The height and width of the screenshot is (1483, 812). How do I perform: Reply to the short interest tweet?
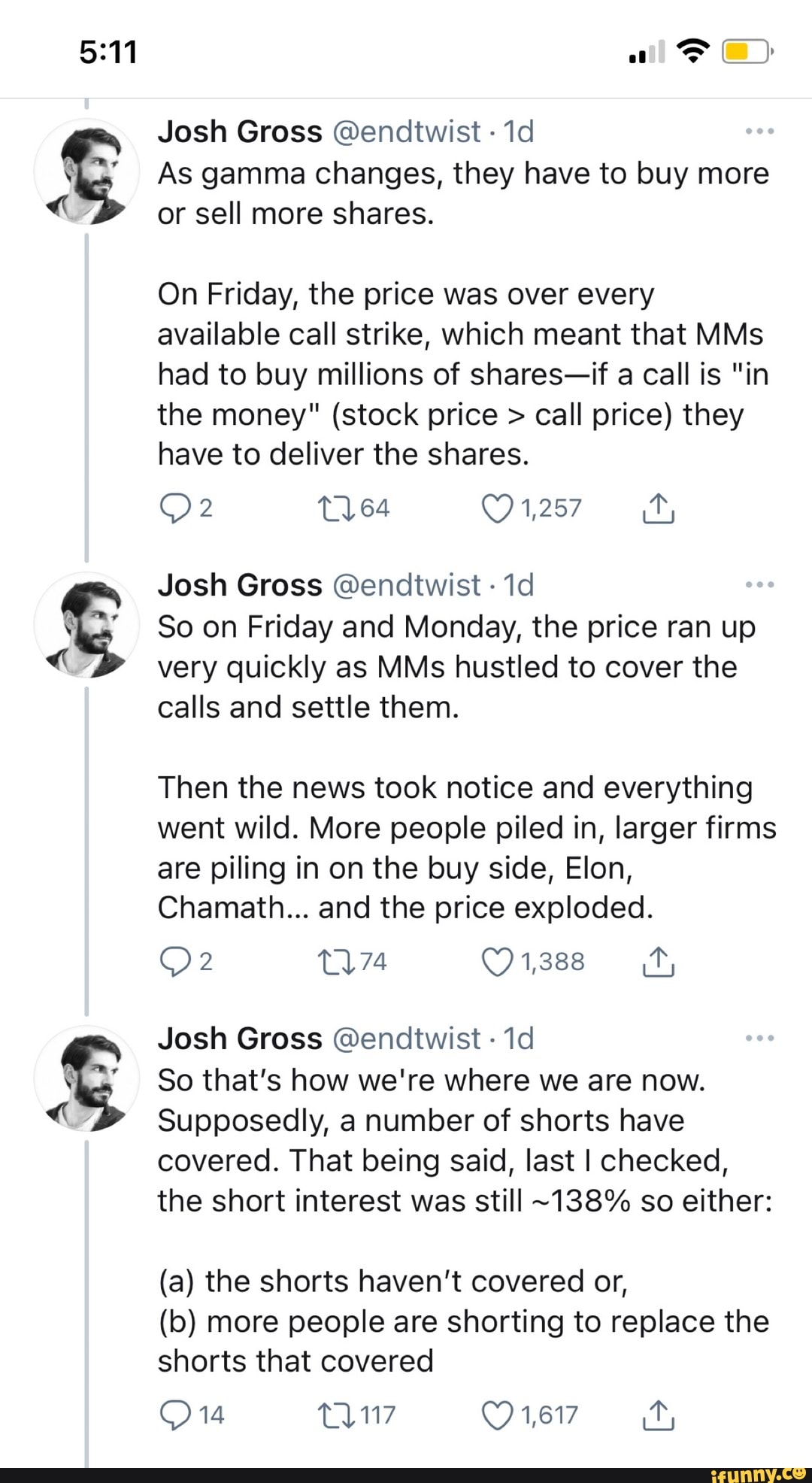coord(175,1415)
